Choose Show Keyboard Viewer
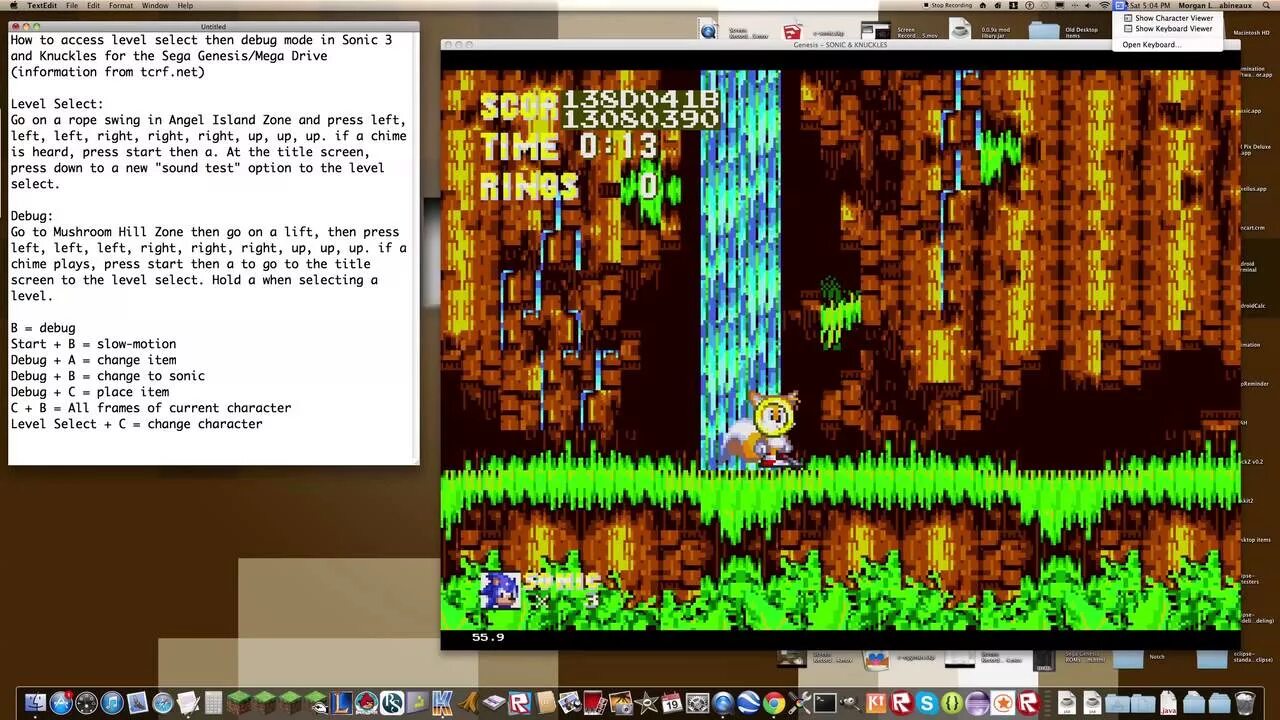 [1168, 29]
